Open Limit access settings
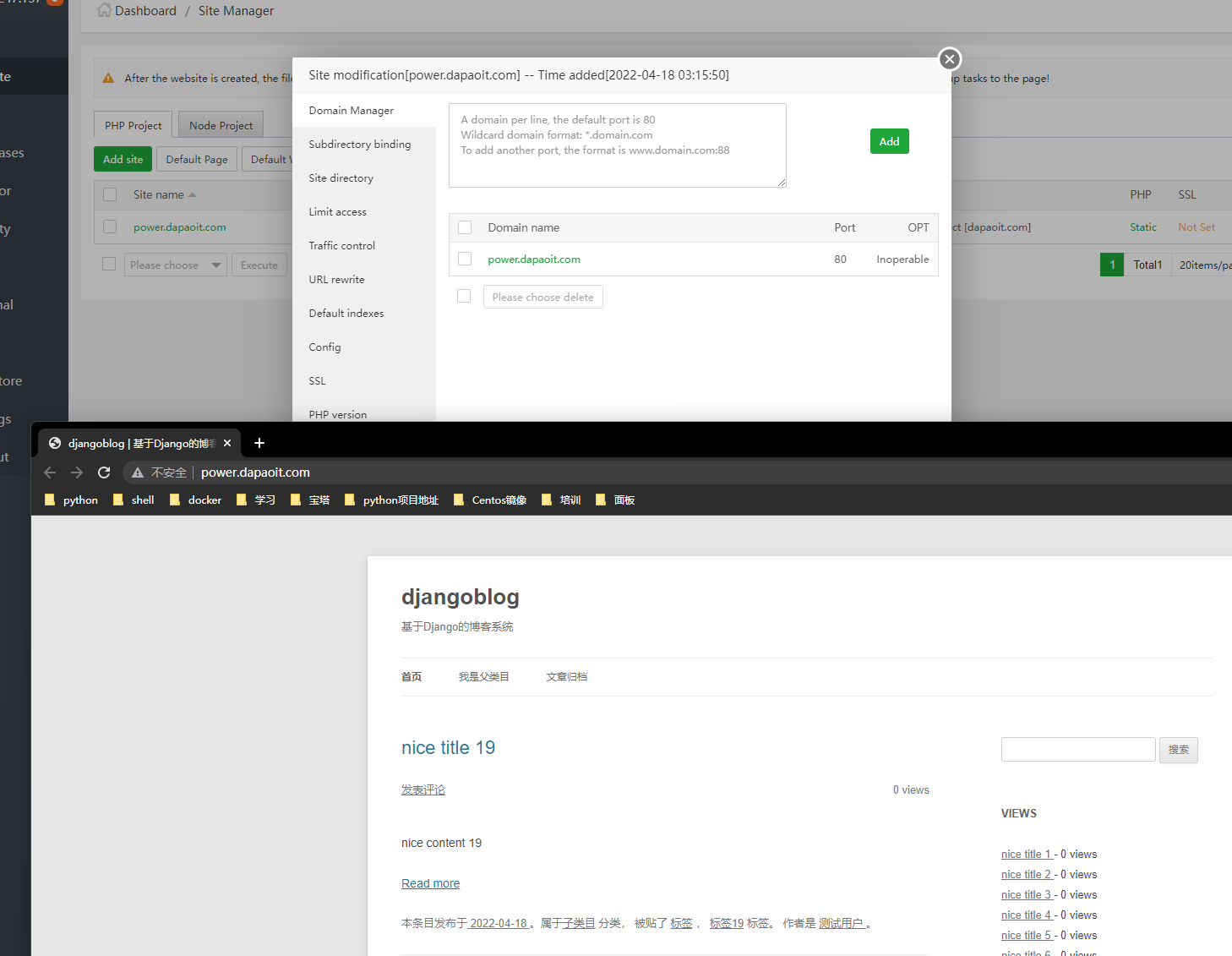The width and height of the screenshot is (1232, 956). pyautogui.click(x=364, y=212)
